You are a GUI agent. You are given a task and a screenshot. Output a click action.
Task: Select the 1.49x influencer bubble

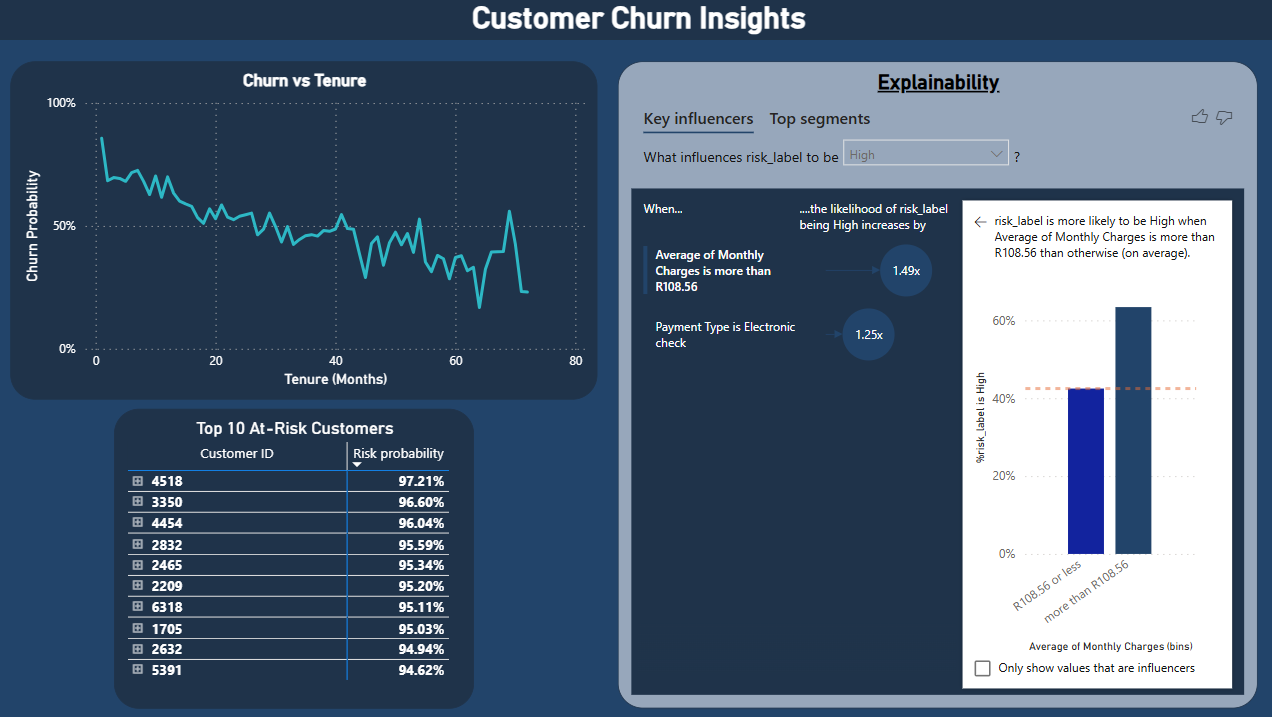pos(906,270)
